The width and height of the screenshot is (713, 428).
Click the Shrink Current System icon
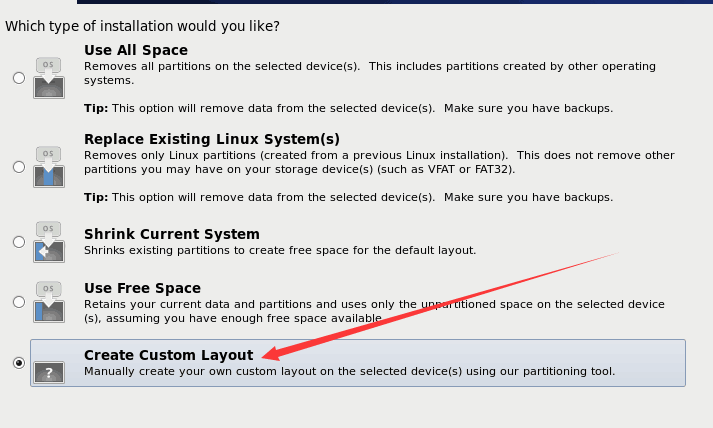(48, 242)
